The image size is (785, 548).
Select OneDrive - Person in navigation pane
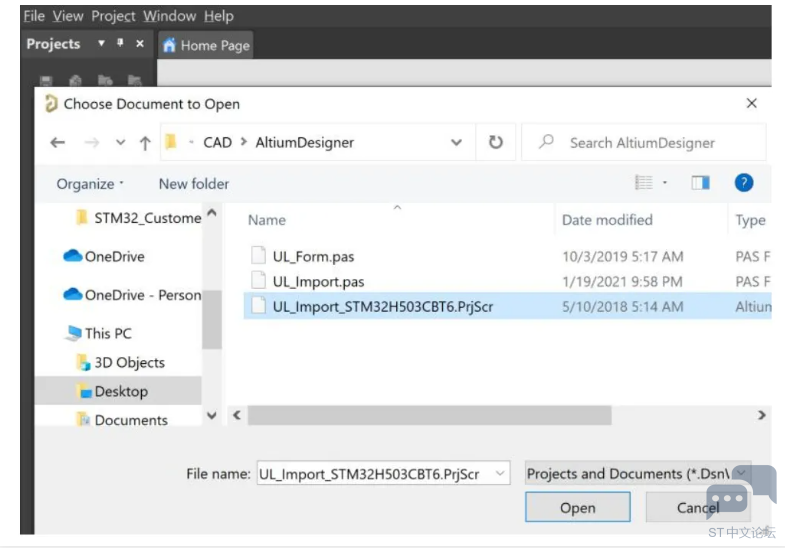132,295
